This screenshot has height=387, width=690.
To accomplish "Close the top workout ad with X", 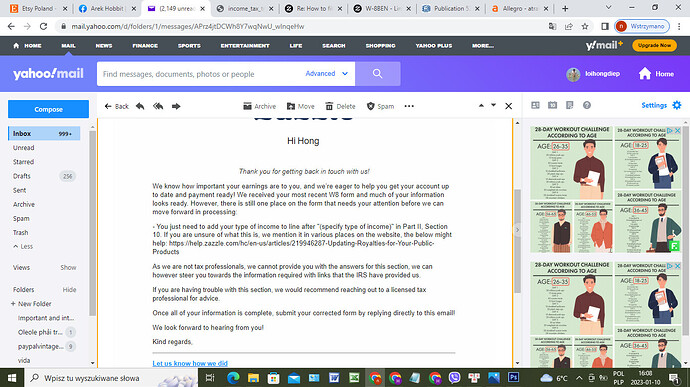I will (678, 131).
